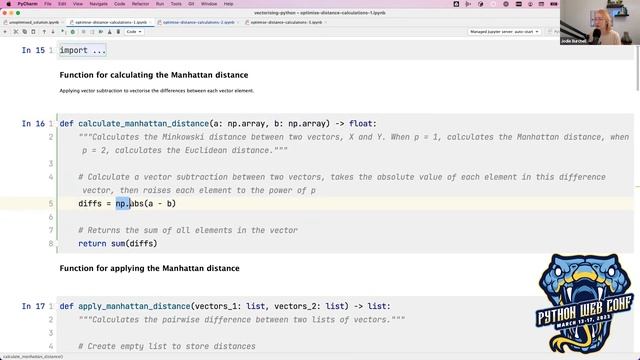Open the Apple menu
Viewport: 640px width, 360px height.
click(x=9, y=4)
